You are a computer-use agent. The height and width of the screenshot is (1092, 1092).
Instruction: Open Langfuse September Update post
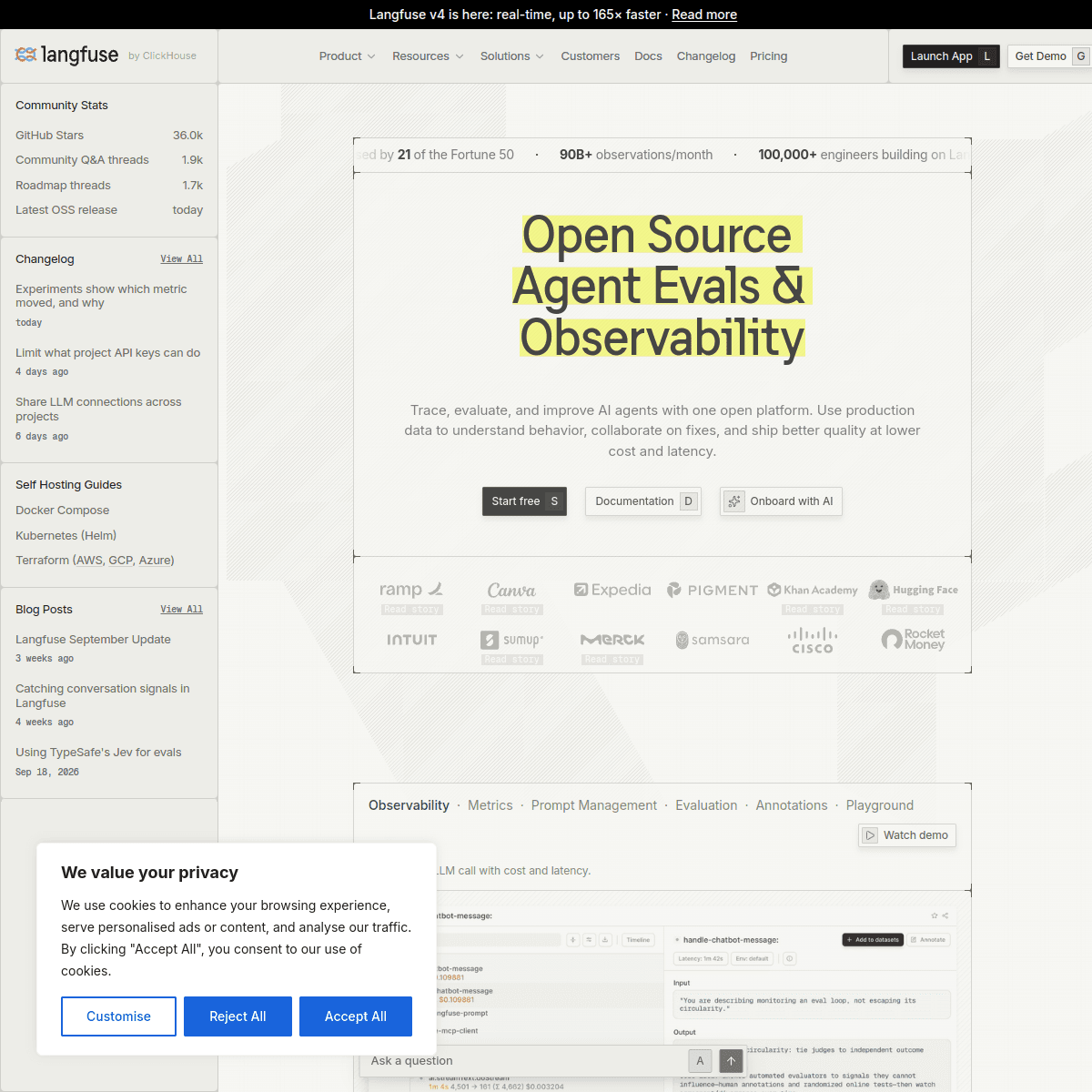[93, 640]
